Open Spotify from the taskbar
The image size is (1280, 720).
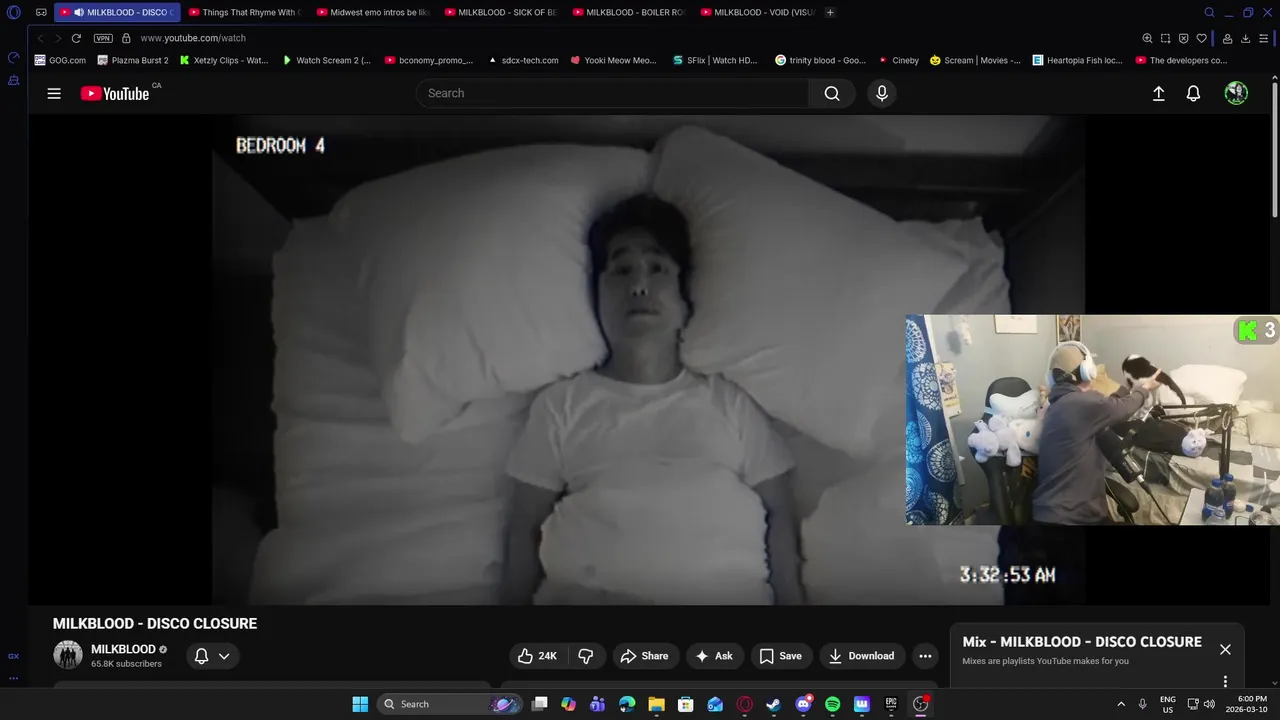[x=832, y=704]
